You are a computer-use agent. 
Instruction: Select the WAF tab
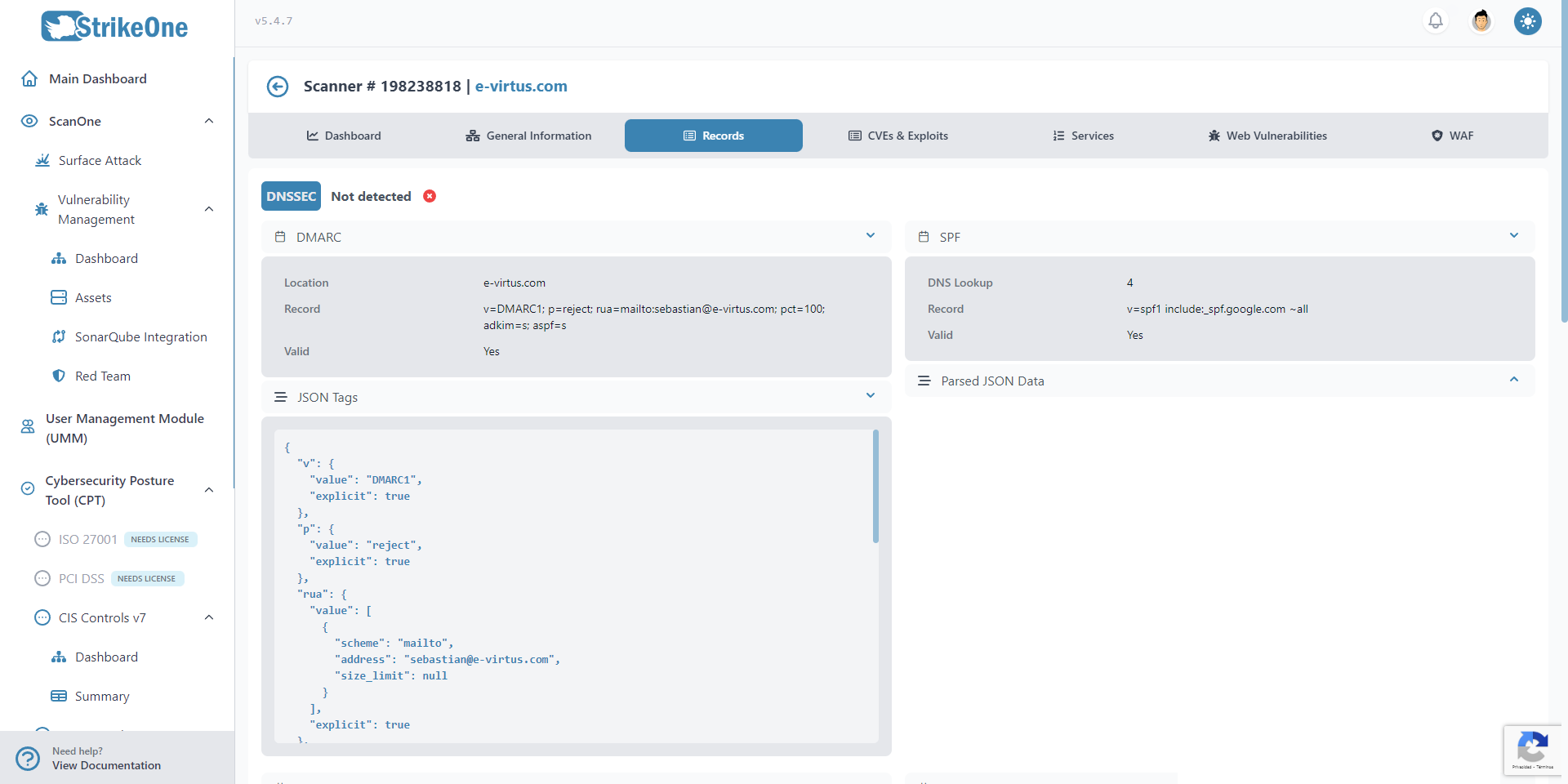pos(1452,136)
